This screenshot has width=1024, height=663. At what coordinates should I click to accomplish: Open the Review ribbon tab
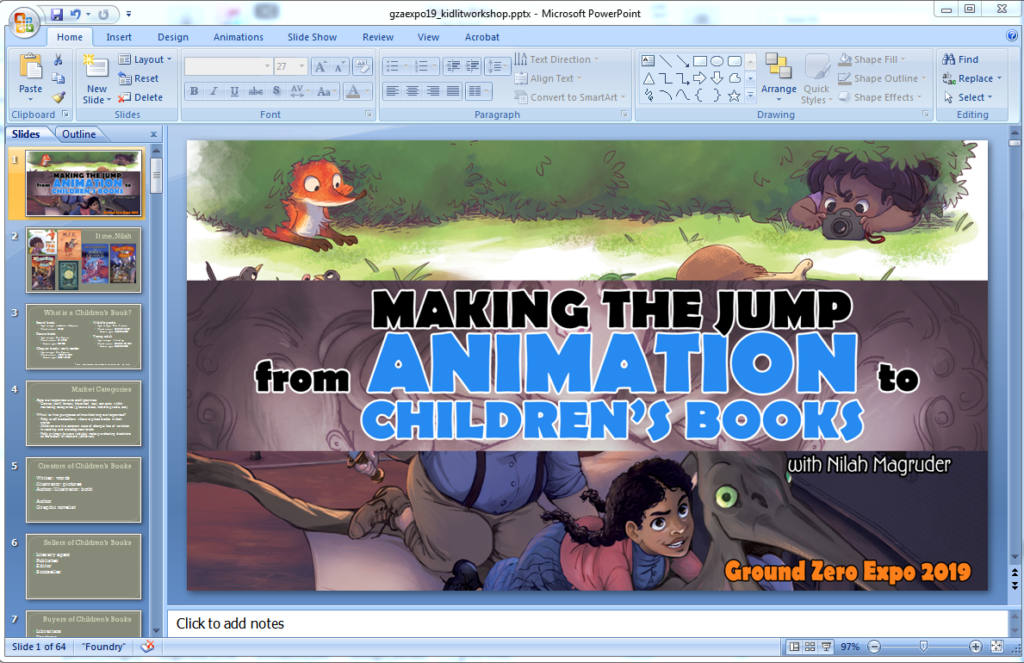(378, 37)
